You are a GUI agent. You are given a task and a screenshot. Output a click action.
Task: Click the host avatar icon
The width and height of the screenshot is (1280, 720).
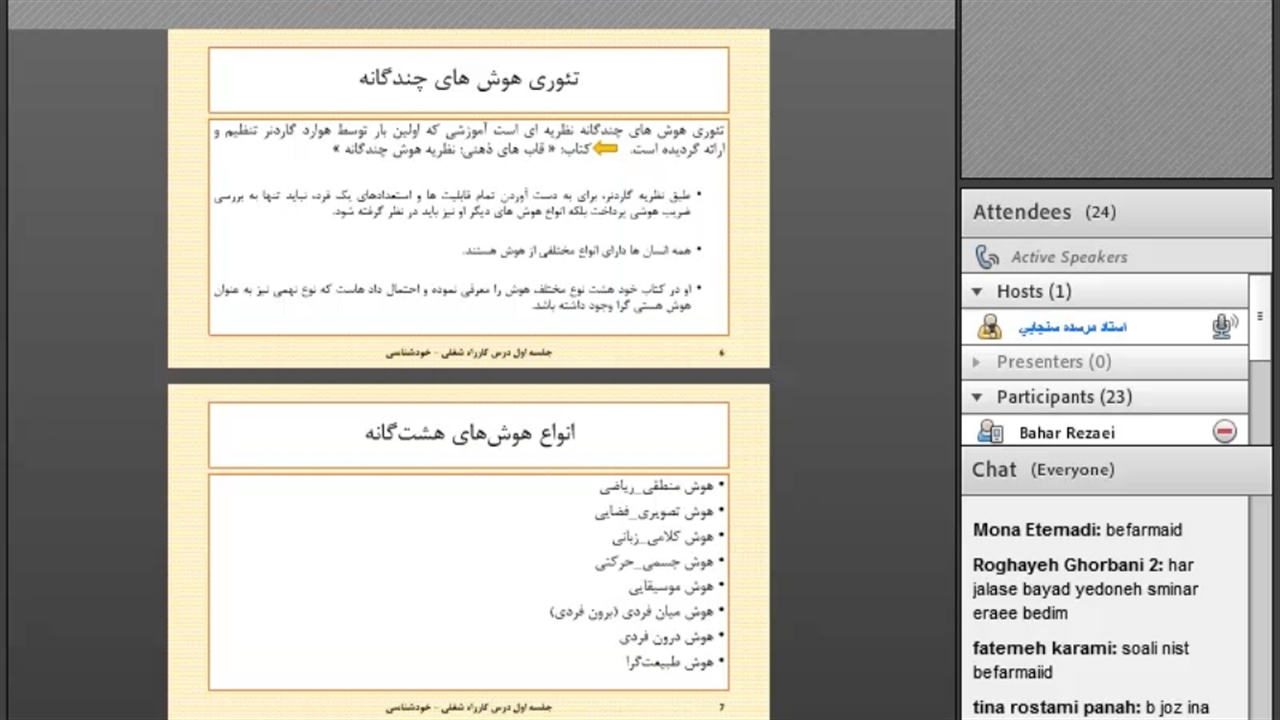click(x=990, y=327)
